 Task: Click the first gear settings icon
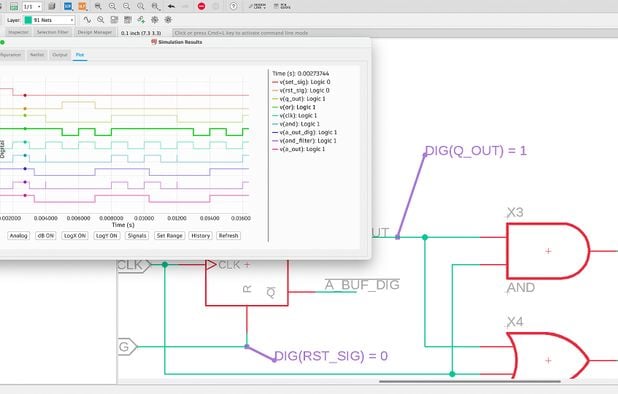(154, 20)
